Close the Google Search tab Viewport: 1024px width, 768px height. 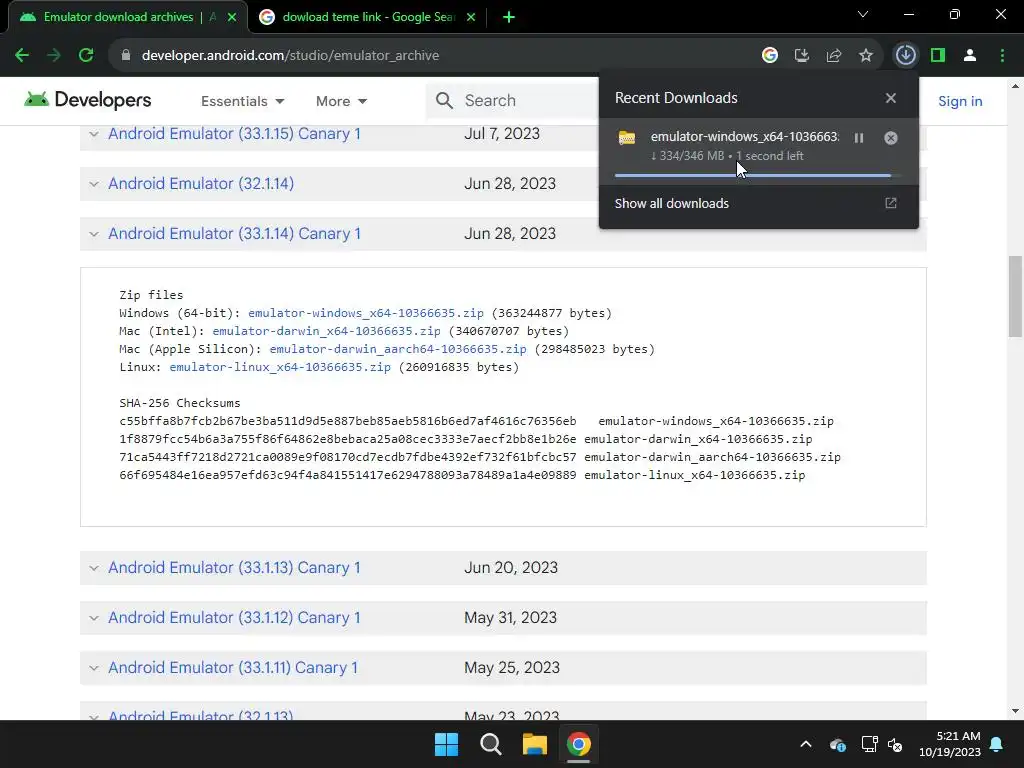coord(471,17)
